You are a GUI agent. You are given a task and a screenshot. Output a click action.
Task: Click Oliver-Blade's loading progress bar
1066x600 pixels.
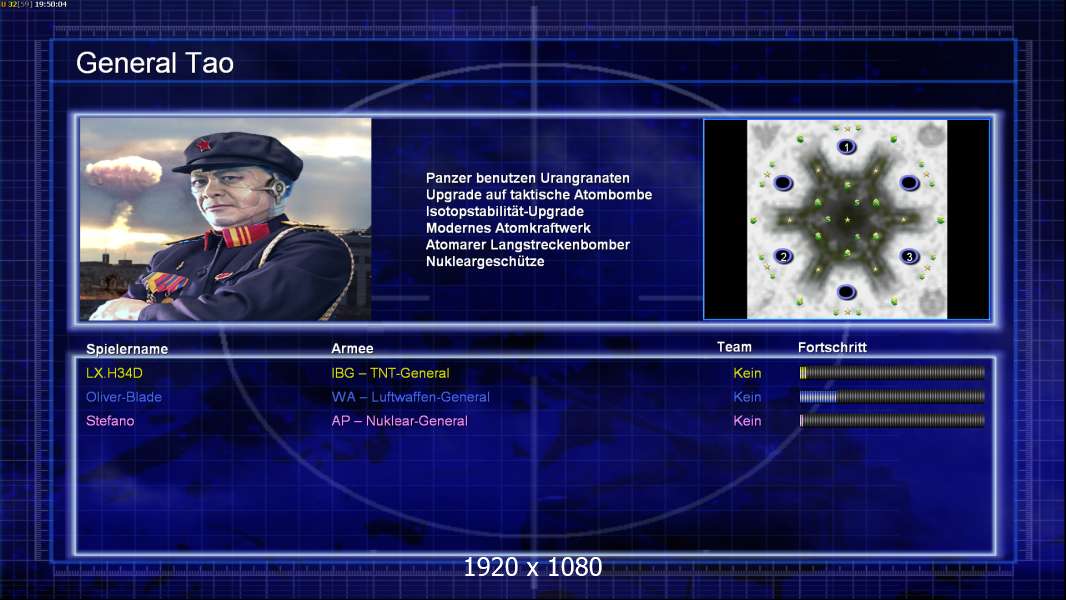pos(892,397)
